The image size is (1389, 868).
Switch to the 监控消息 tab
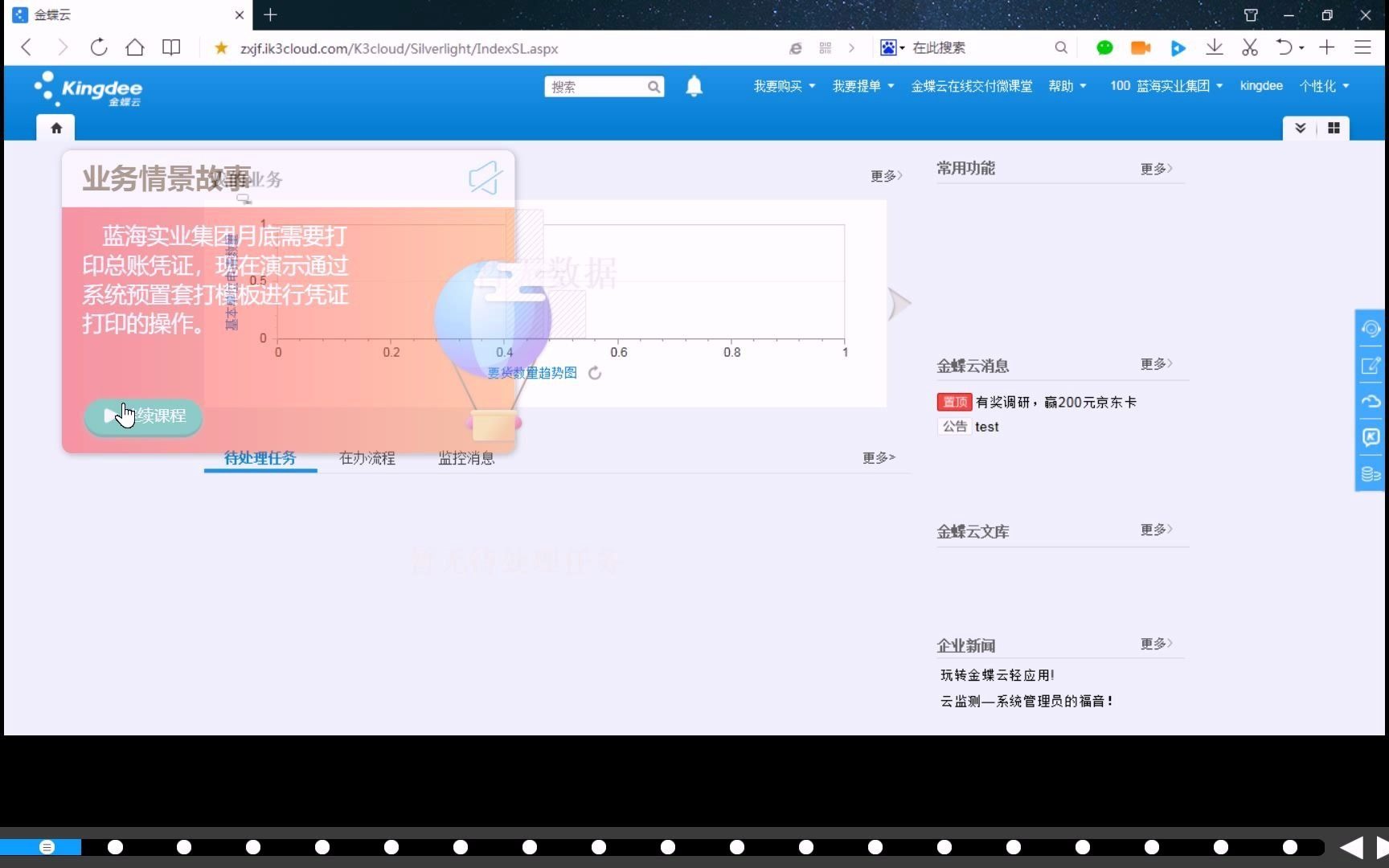(x=466, y=458)
